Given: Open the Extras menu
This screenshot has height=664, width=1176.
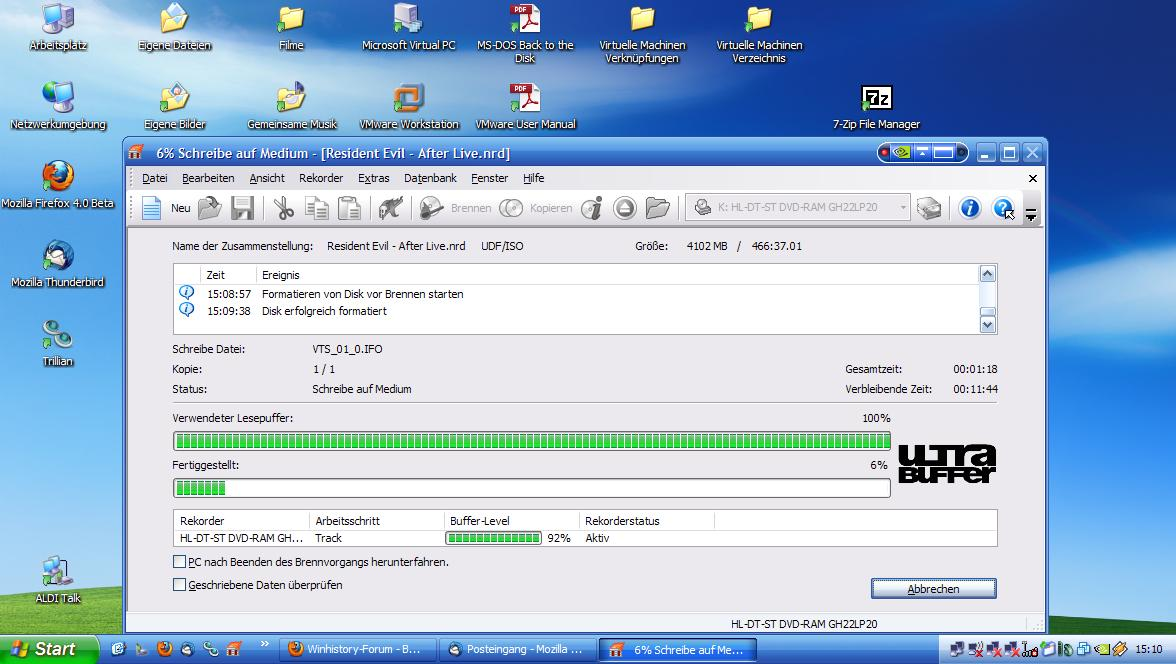Looking at the screenshot, I should (373, 178).
